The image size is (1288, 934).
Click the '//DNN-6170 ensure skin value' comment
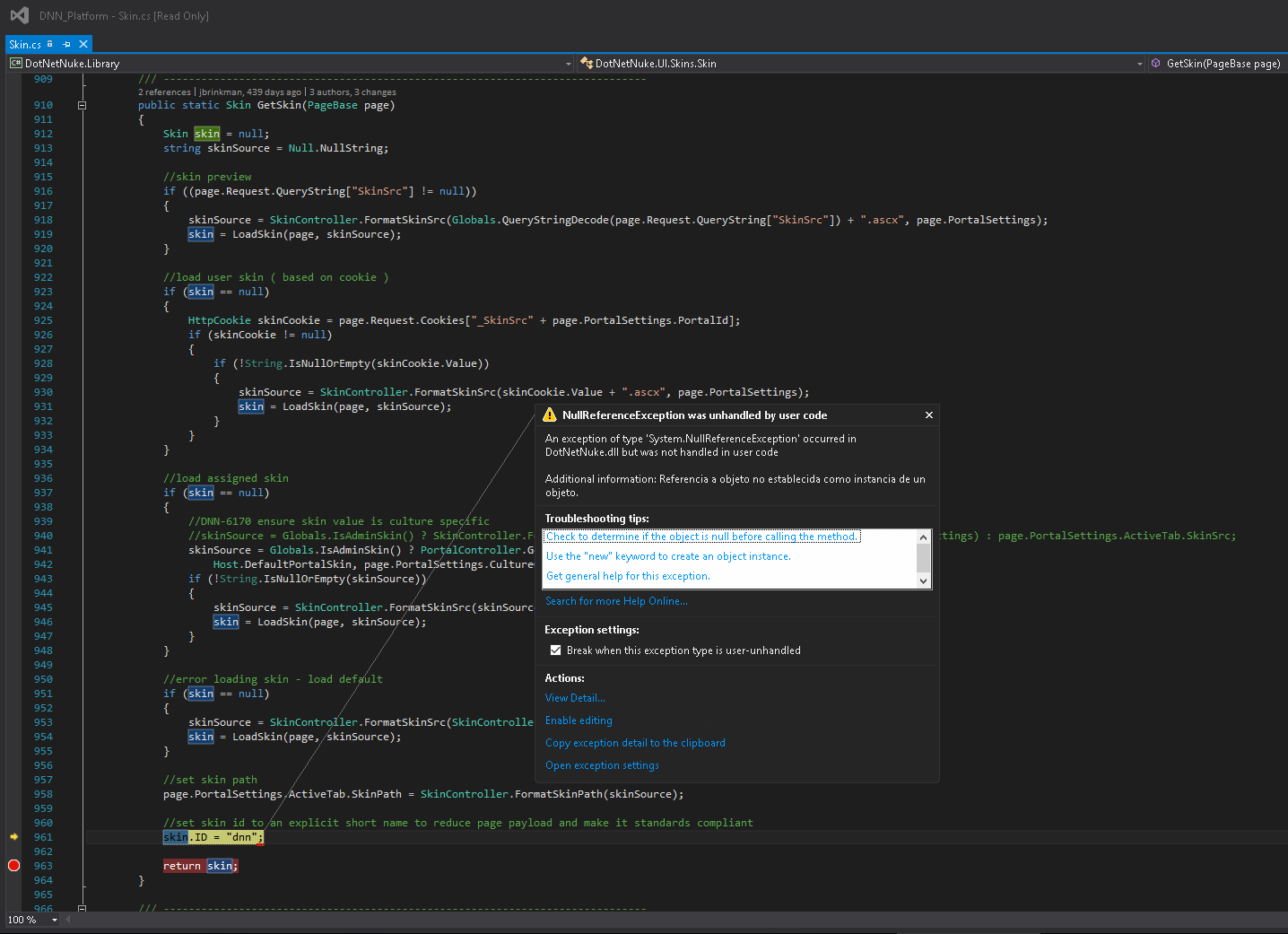click(339, 521)
